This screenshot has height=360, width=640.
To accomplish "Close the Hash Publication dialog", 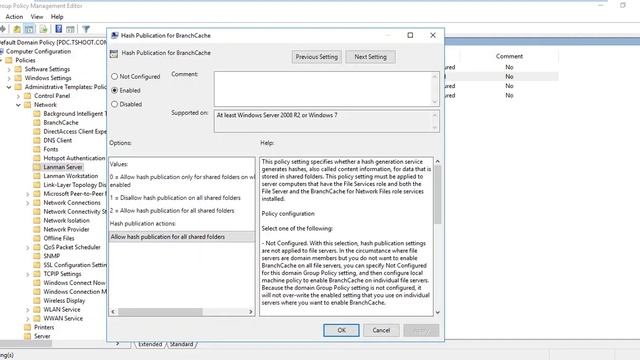I will point(433,35).
